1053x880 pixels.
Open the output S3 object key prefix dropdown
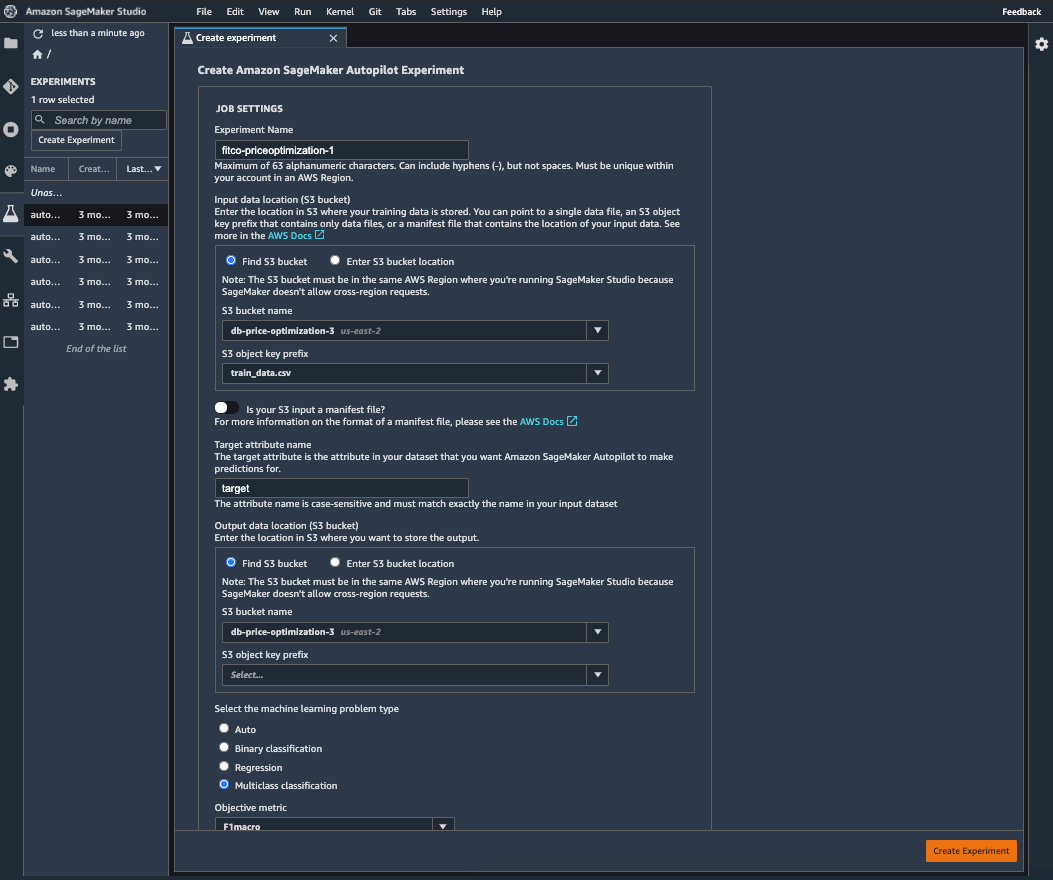pyautogui.click(x=597, y=675)
